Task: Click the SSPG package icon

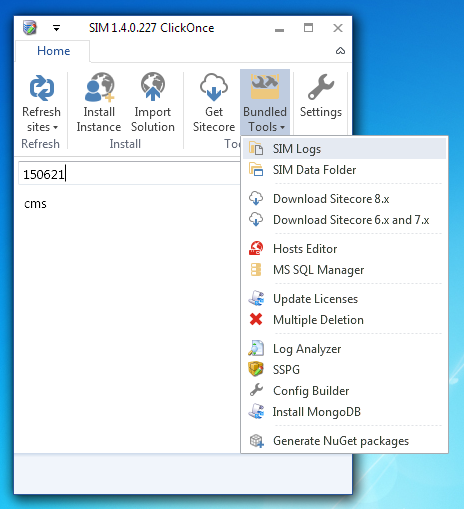Action: tap(256, 369)
